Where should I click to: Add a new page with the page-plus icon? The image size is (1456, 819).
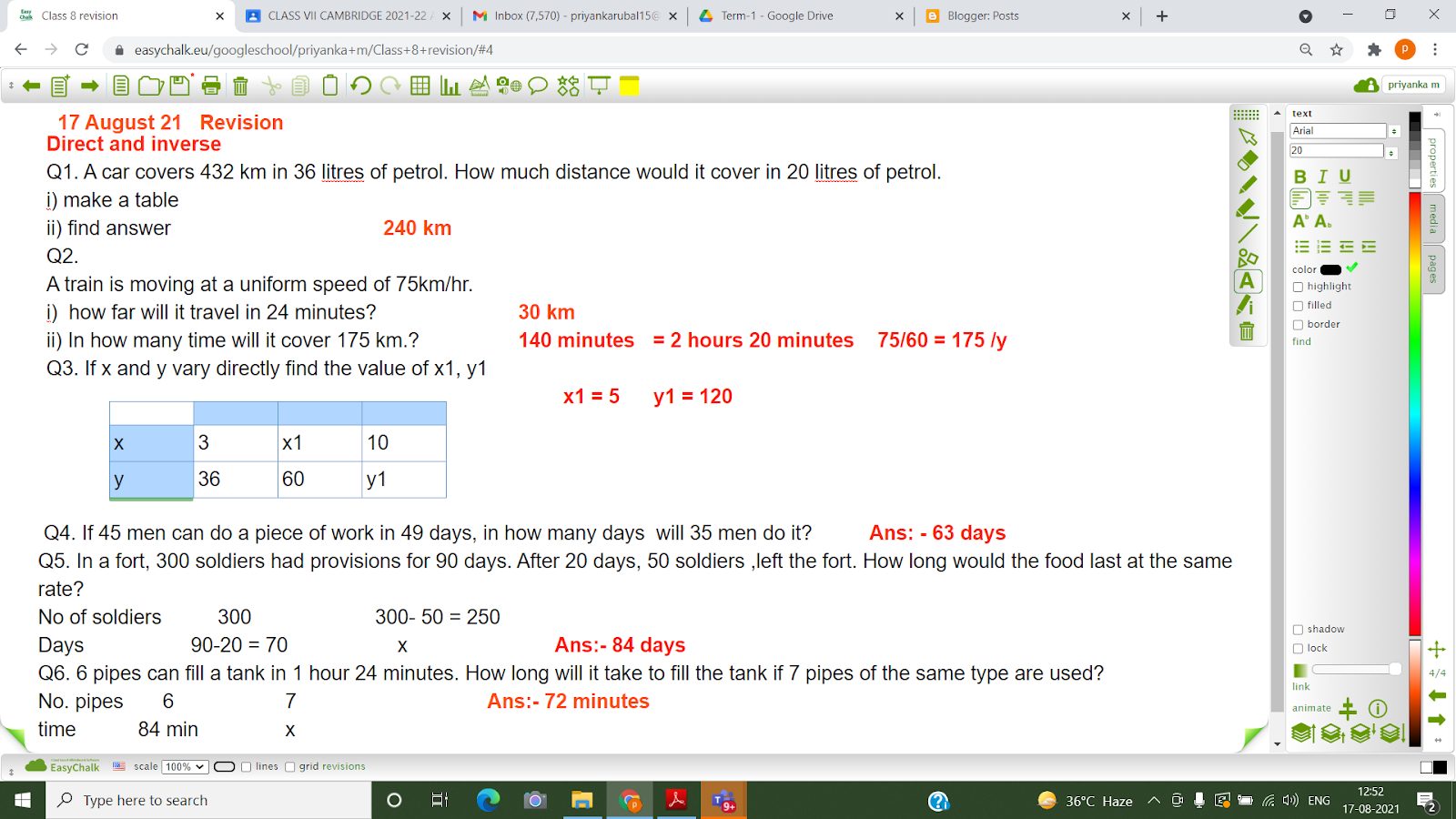60,86
